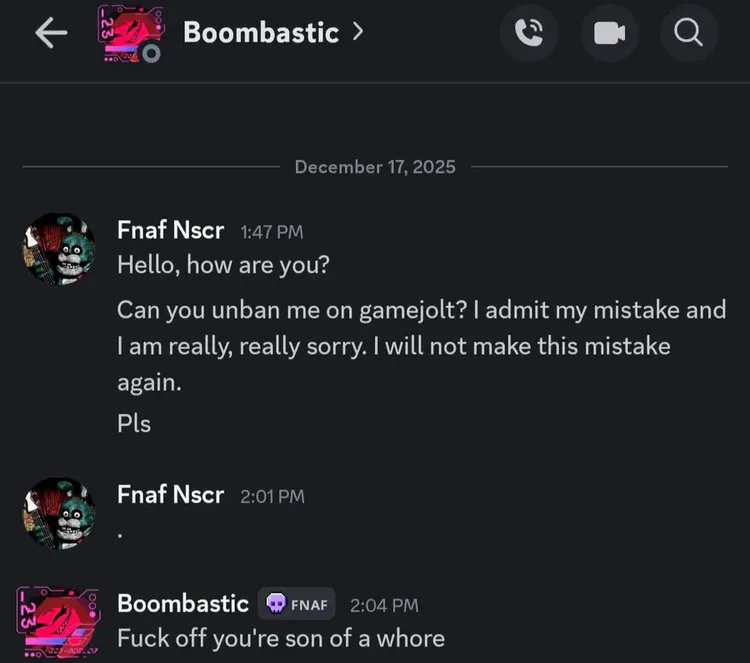Open the Boombastic header name for profile details
This screenshot has height=663, width=750.
(x=261, y=32)
